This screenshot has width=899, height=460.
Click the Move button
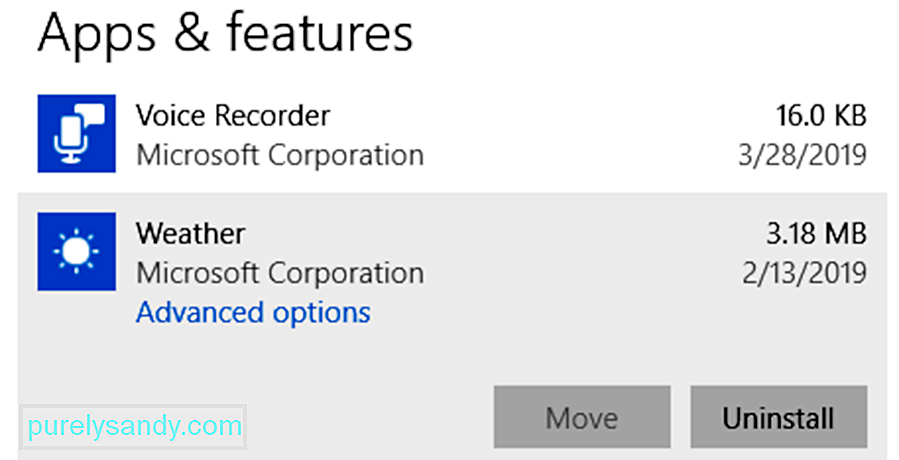pyautogui.click(x=582, y=417)
